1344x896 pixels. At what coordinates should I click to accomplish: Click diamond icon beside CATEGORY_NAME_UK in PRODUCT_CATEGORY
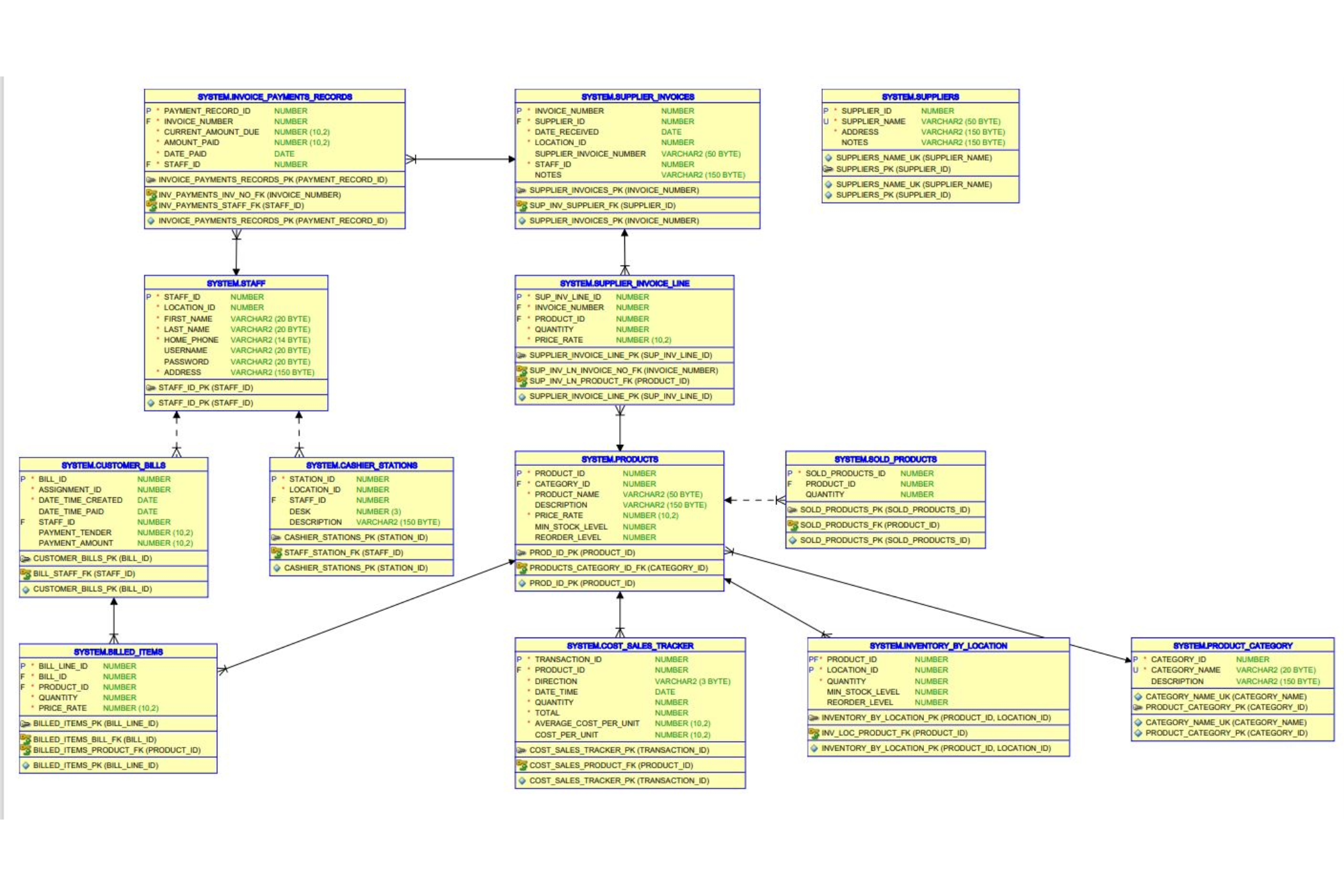(1138, 696)
